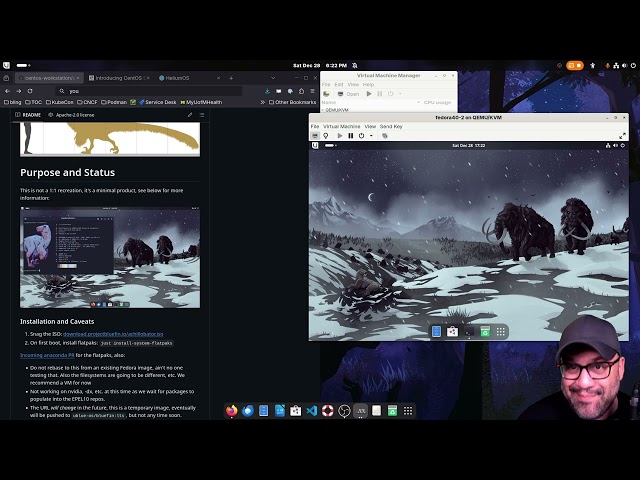Viewport: 640px width, 480px height.
Task: Expand the QEMU/KVM connection row
Action: [x=323, y=110]
